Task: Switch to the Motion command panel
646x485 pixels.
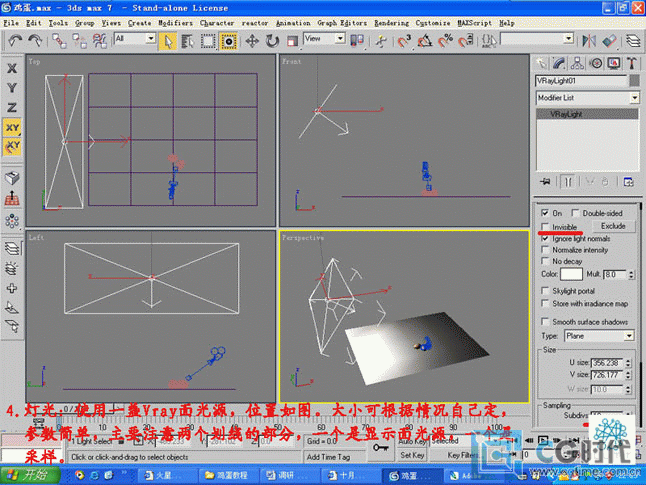Action: (x=596, y=63)
